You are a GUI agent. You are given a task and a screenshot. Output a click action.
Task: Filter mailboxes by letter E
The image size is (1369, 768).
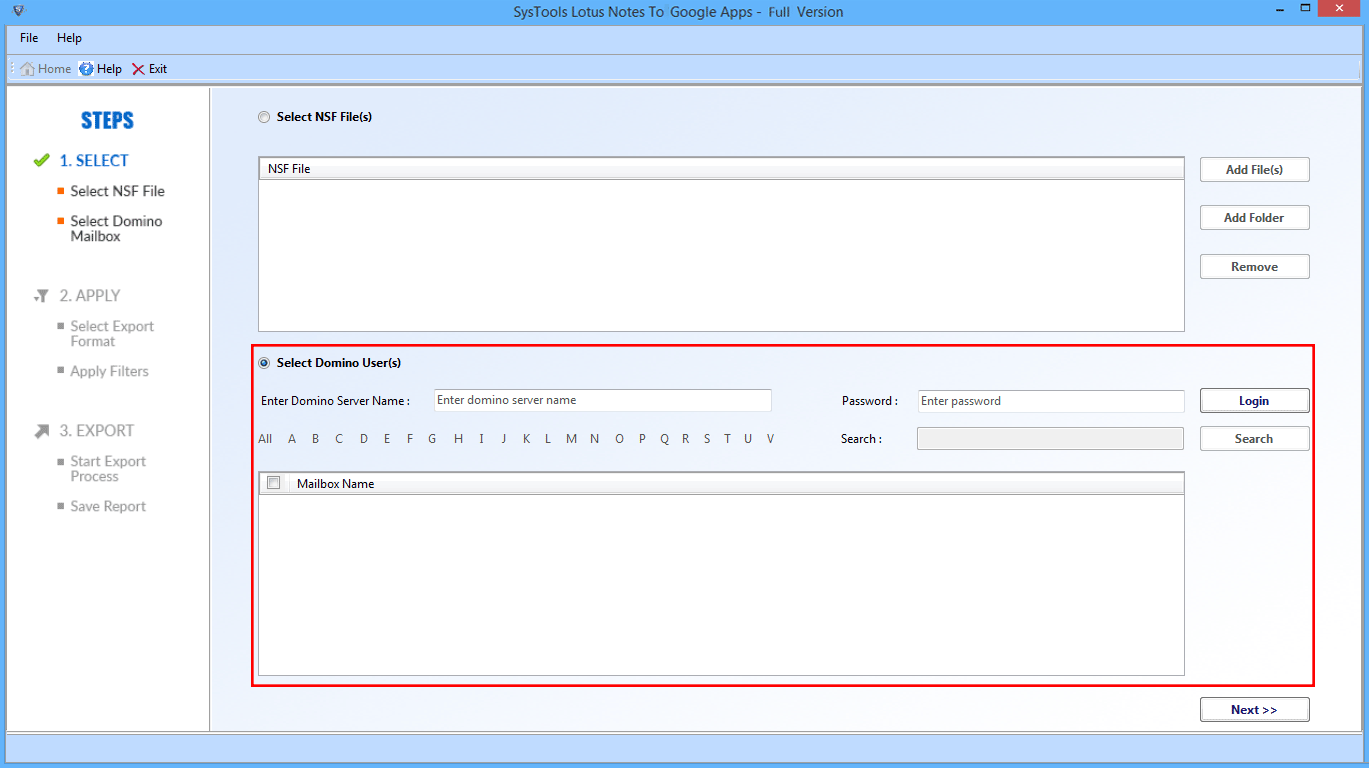[x=387, y=439]
